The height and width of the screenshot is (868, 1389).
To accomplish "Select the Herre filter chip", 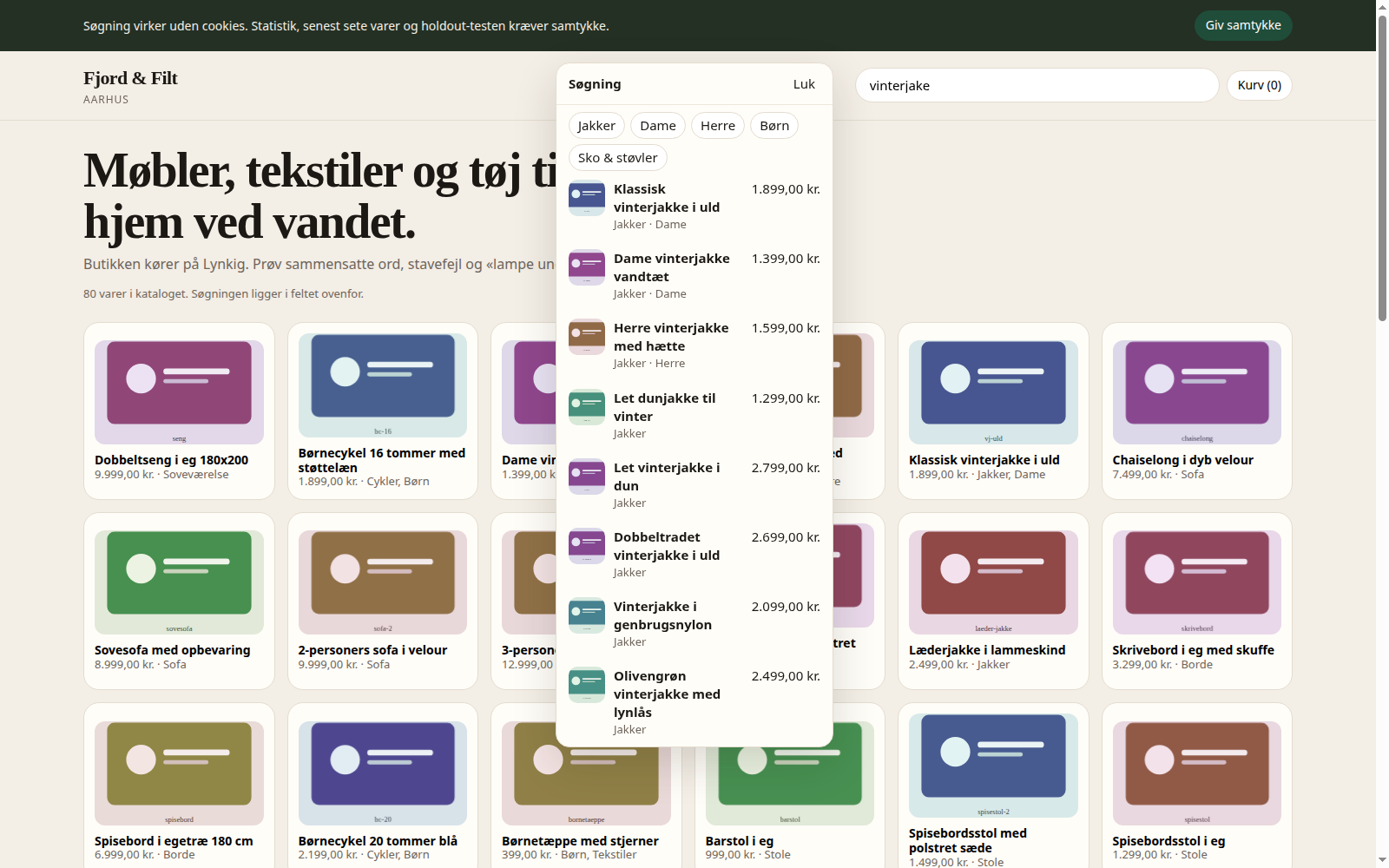I will coord(718,126).
